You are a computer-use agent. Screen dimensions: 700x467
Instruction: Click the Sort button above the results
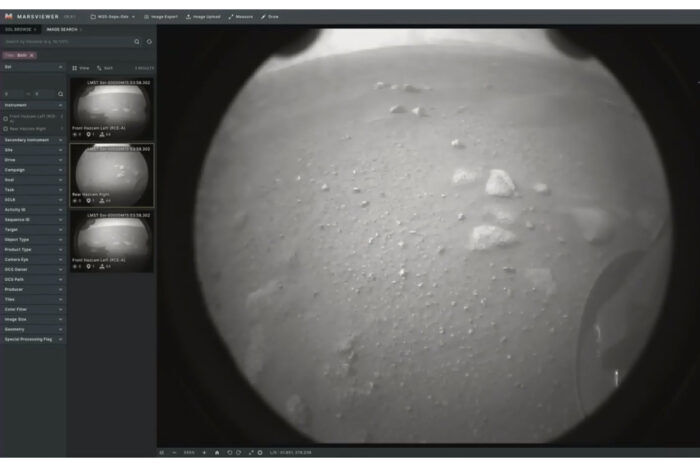[x=105, y=68]
